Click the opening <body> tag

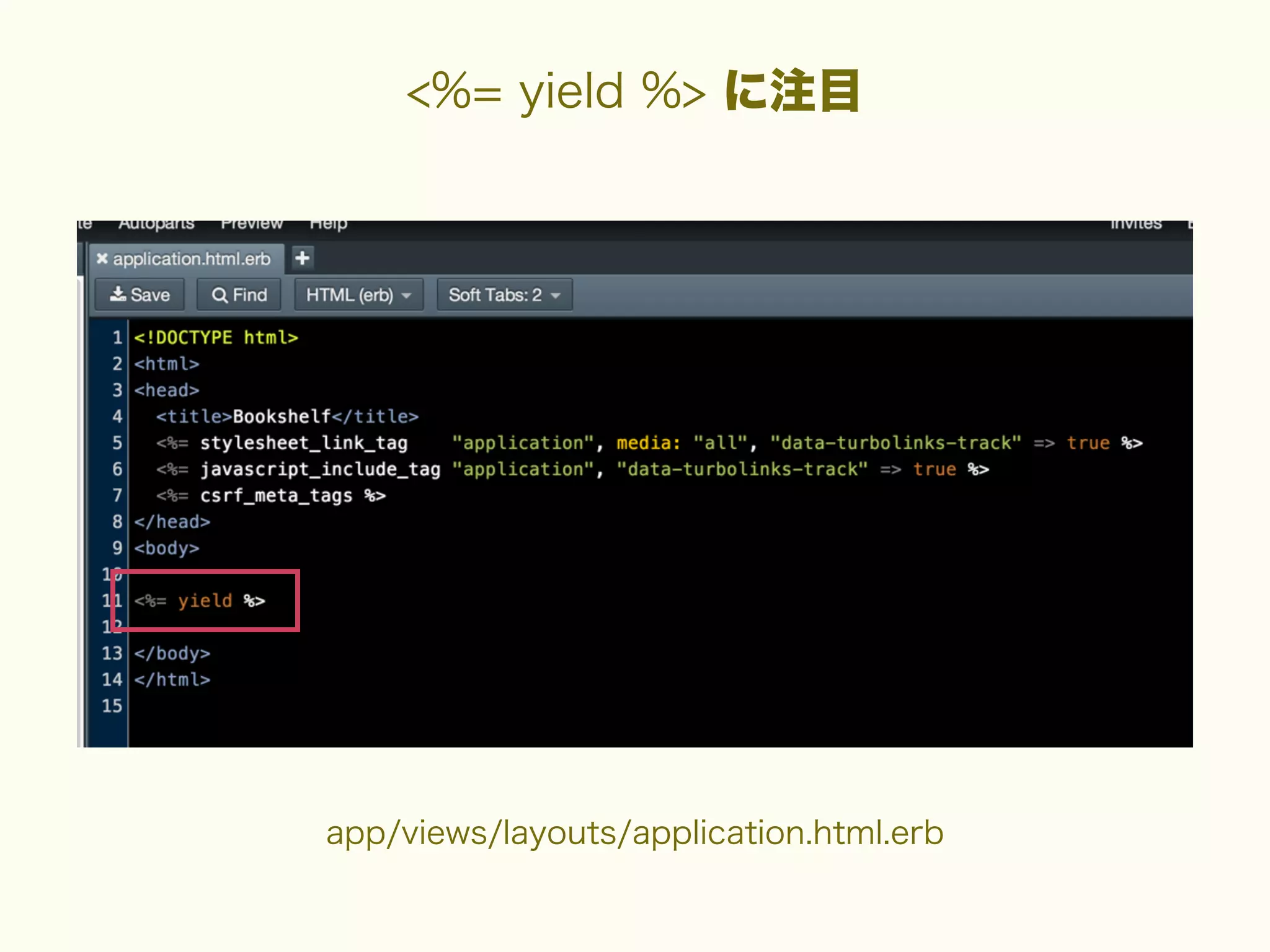click(167, 549)
